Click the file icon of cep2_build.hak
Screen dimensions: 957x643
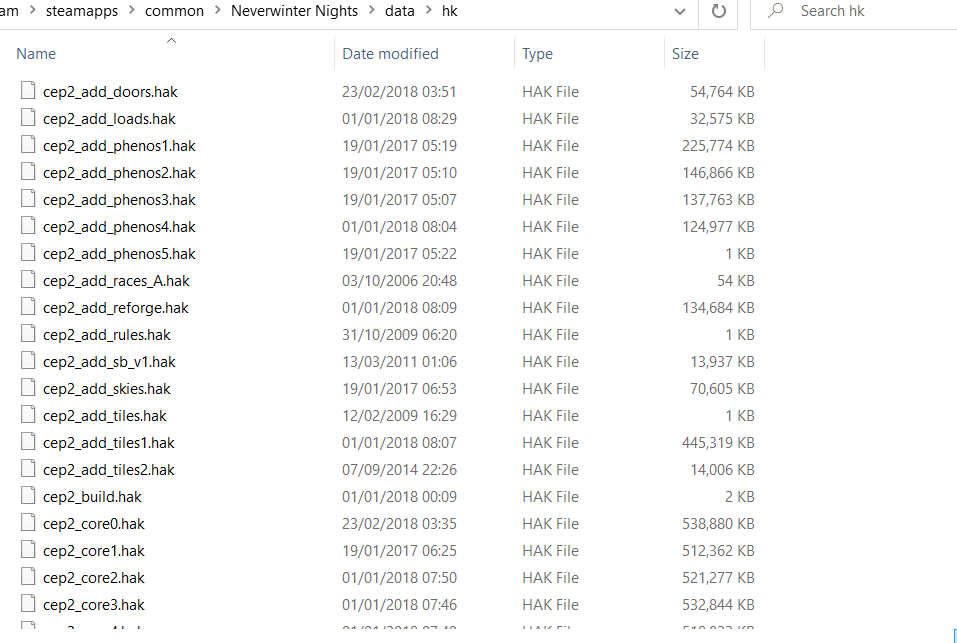[28, 495]
